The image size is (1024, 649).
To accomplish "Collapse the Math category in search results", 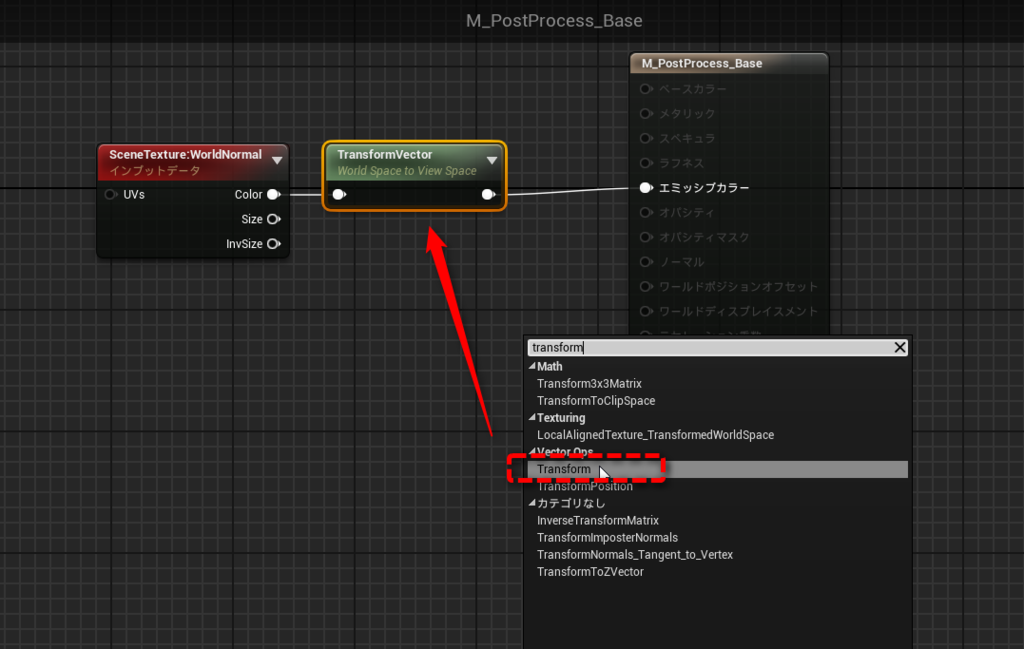I will [532, 366].
